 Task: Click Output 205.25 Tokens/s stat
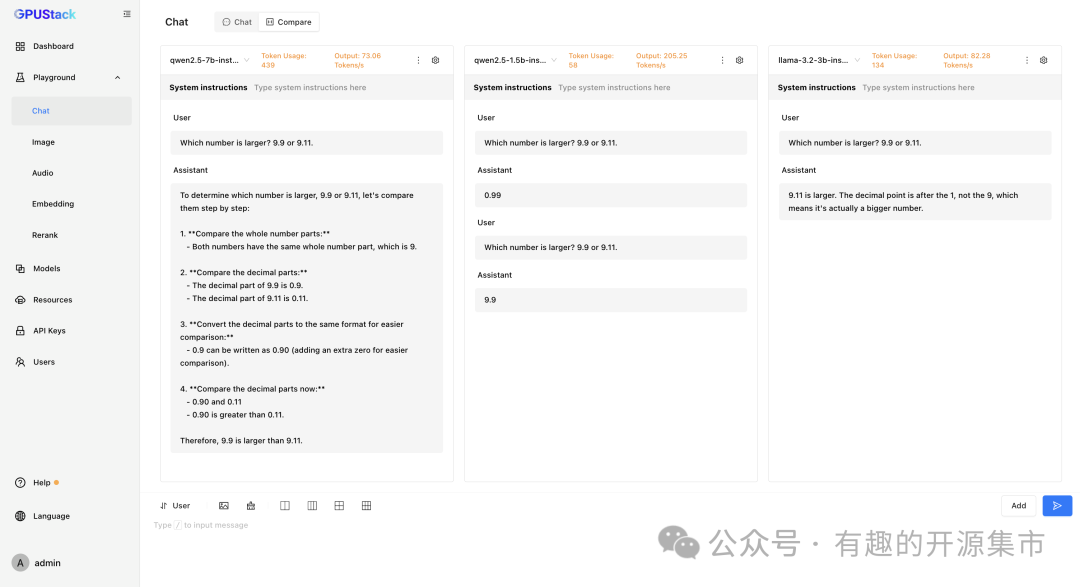pyautogui.click(x=661, y=60)
